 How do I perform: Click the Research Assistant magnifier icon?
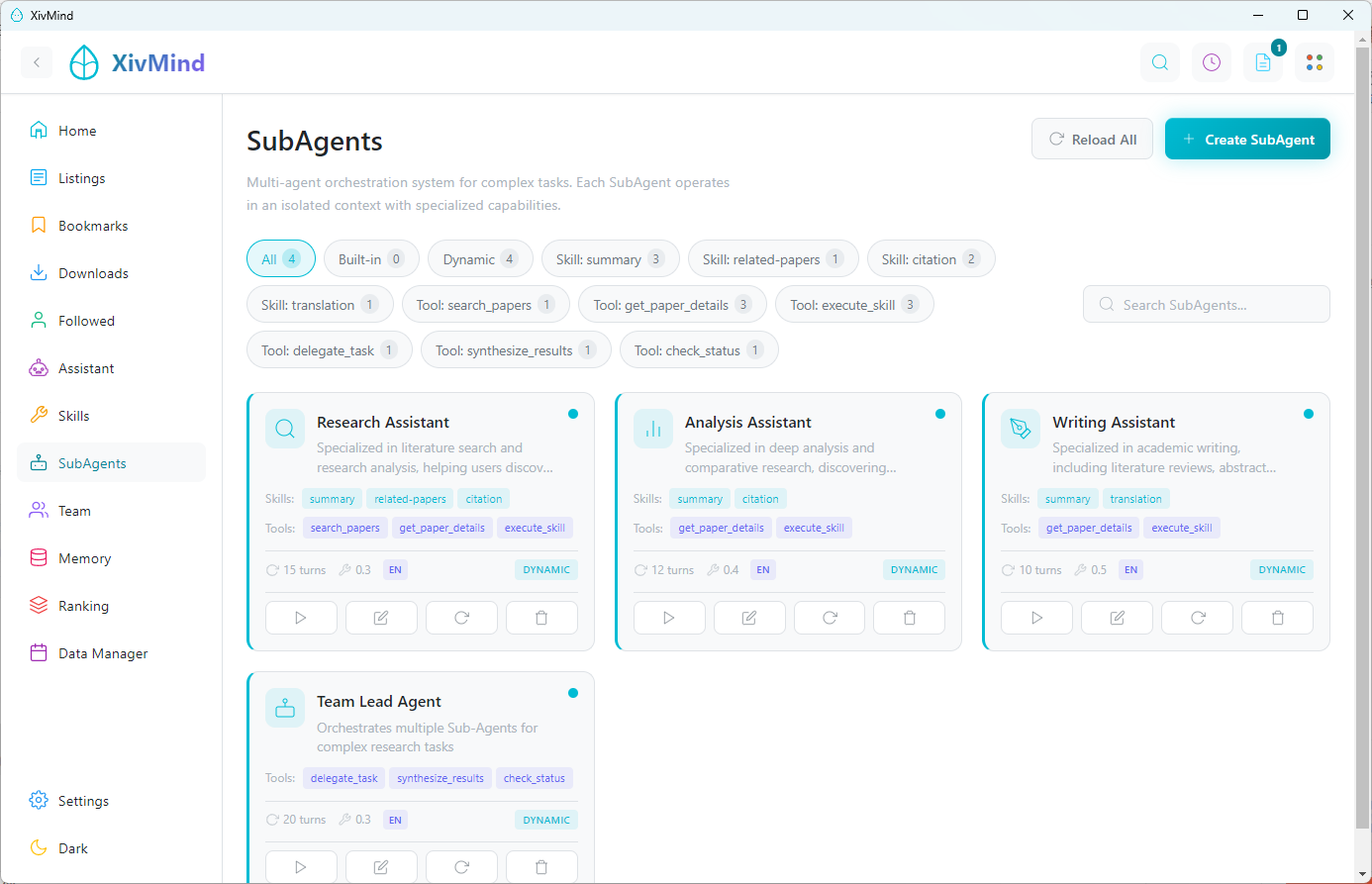coord(285,429)
